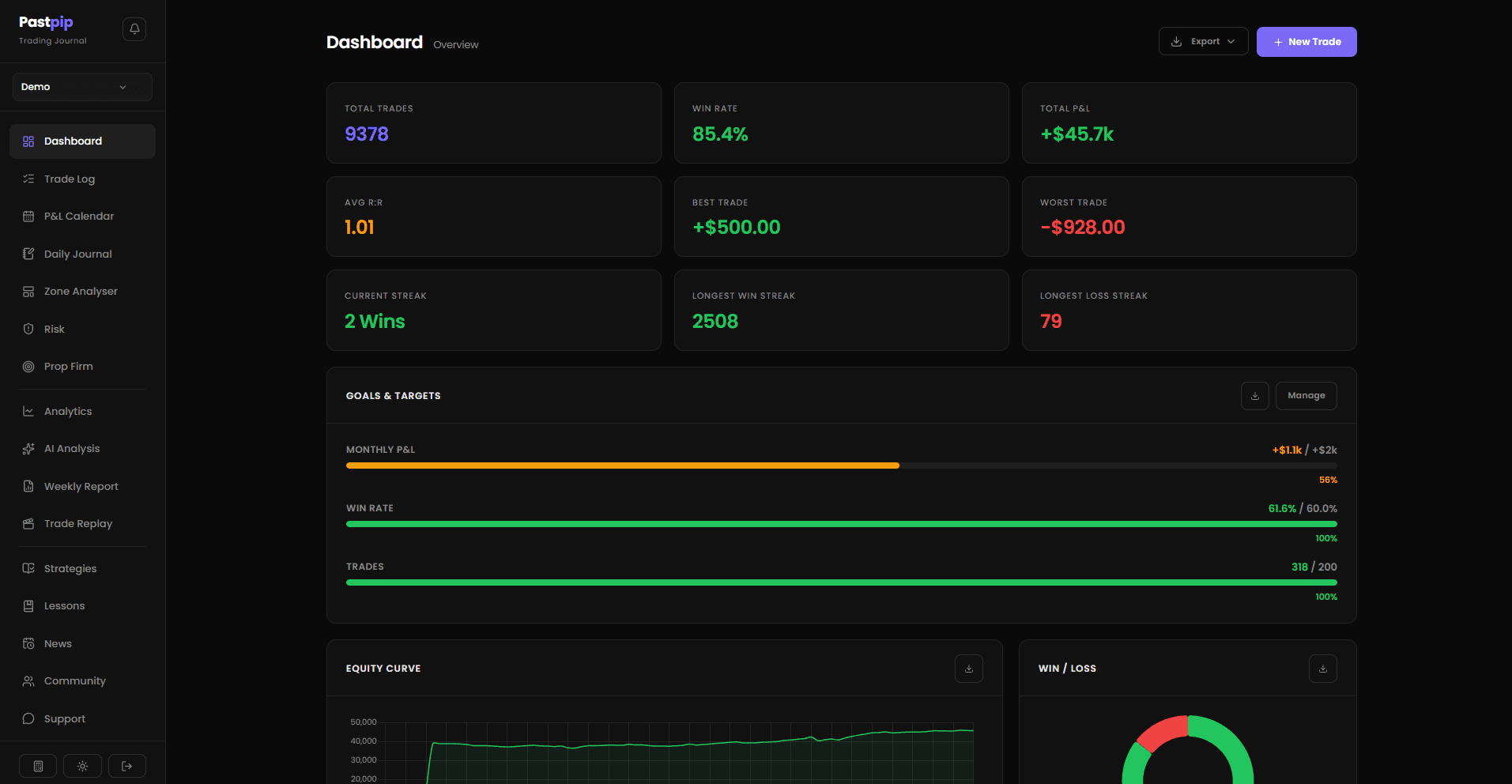Click the Risk shield icon
The image size is (1512, 784).
(x=28, y=329)
